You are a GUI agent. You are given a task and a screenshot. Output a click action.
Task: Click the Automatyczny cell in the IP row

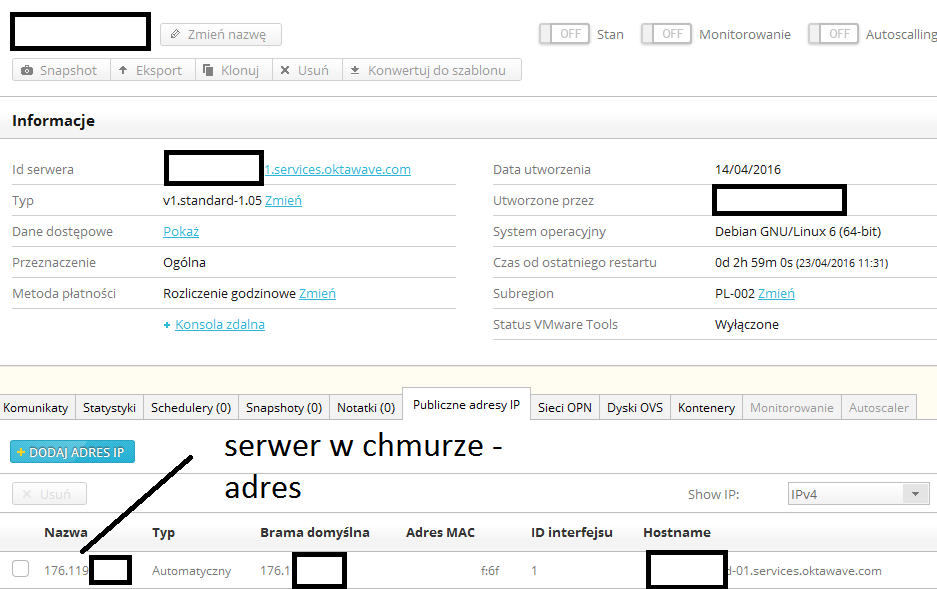point(191,571)
